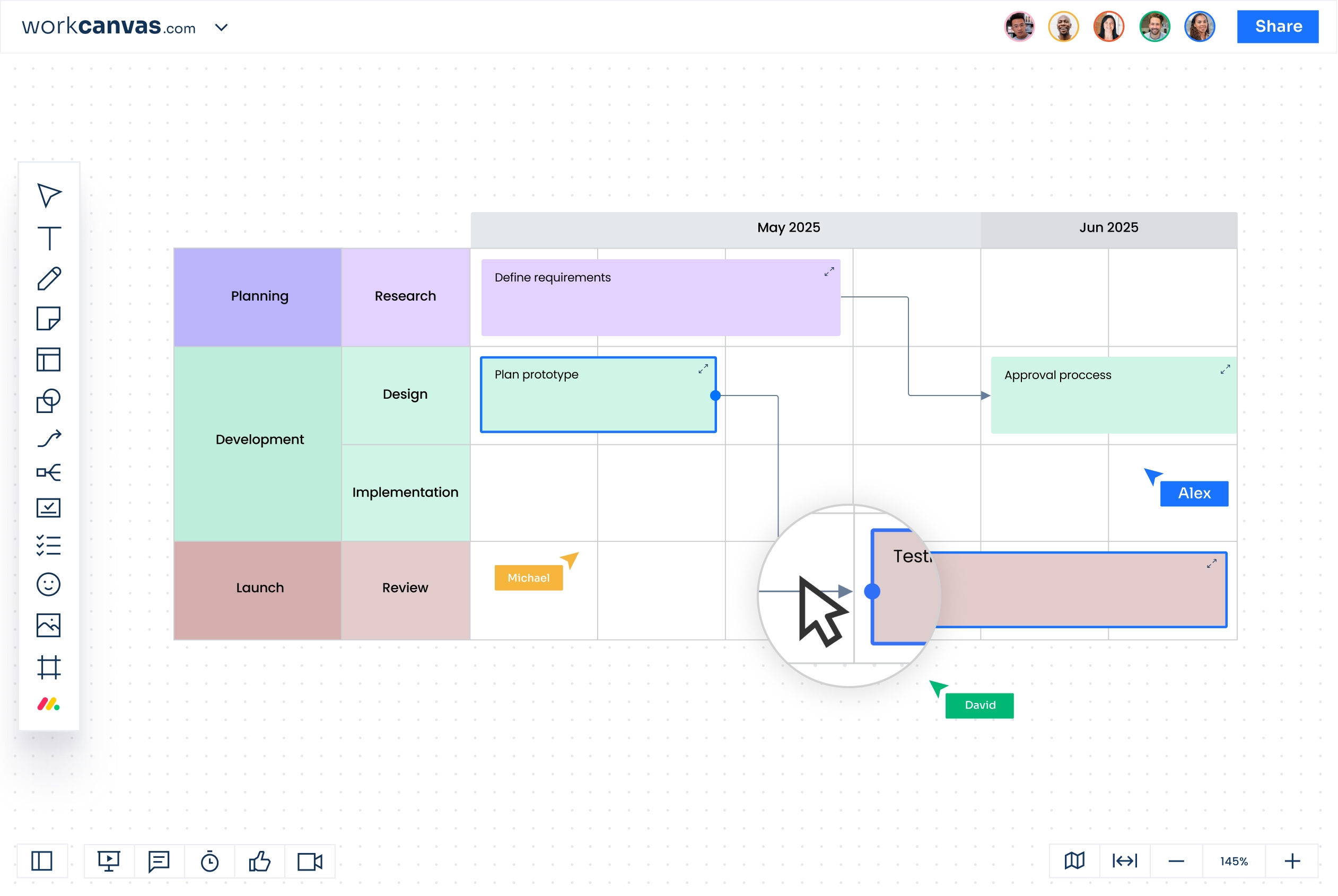Add a sticky note from the toolbar

(49, 319)
